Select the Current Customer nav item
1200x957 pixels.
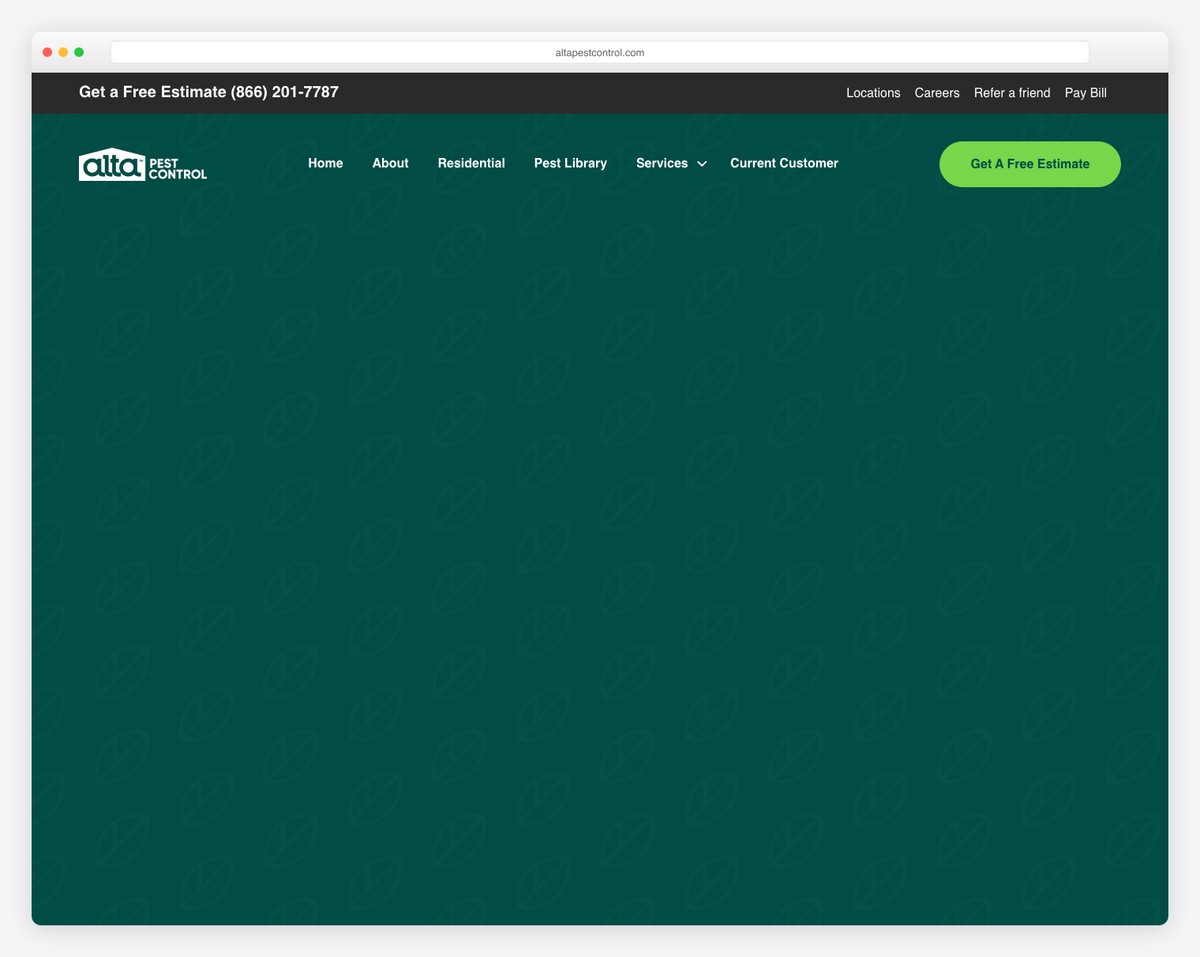point(784,163)
